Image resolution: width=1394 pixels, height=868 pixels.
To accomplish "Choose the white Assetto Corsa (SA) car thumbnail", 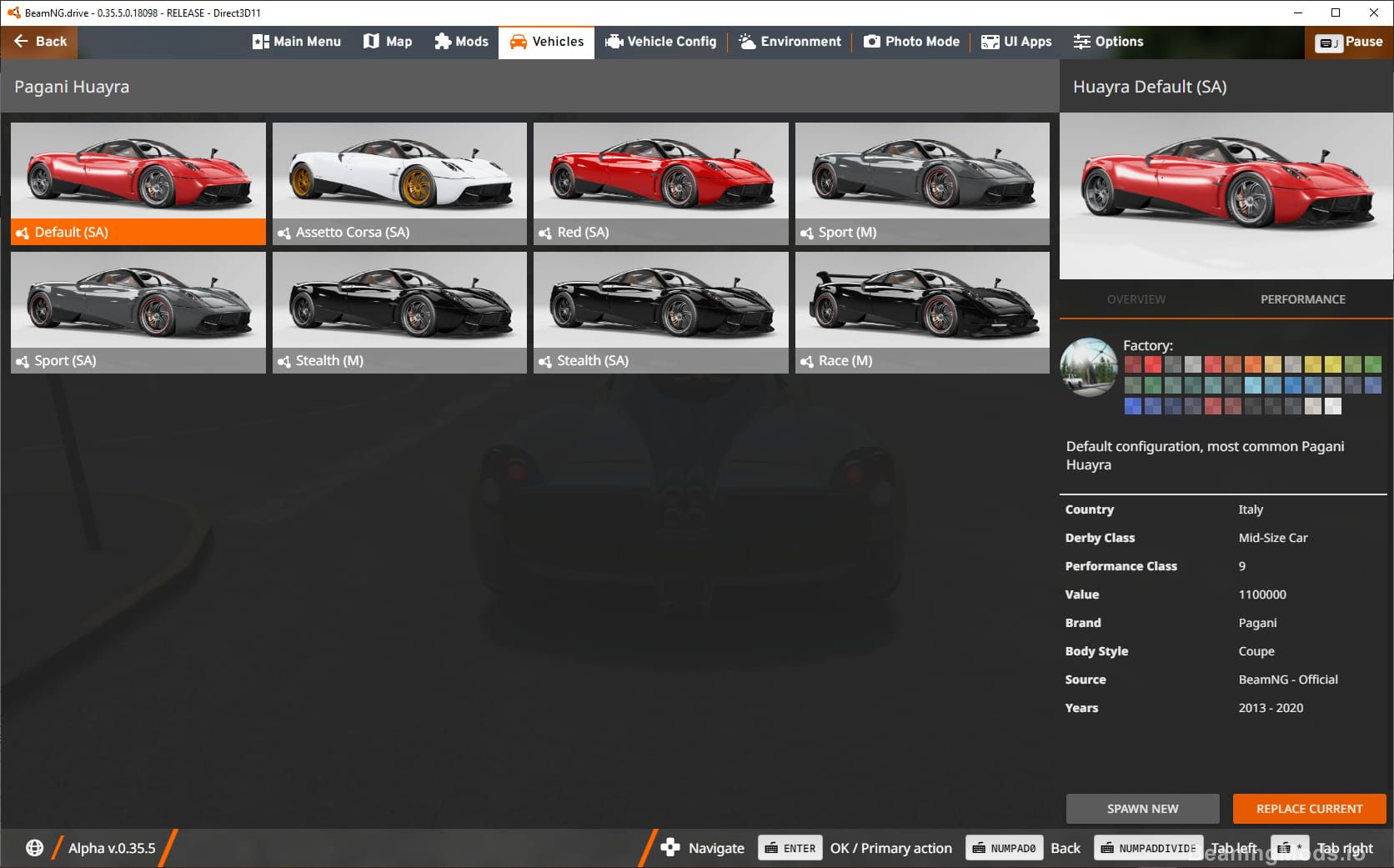I will [399, 171].
